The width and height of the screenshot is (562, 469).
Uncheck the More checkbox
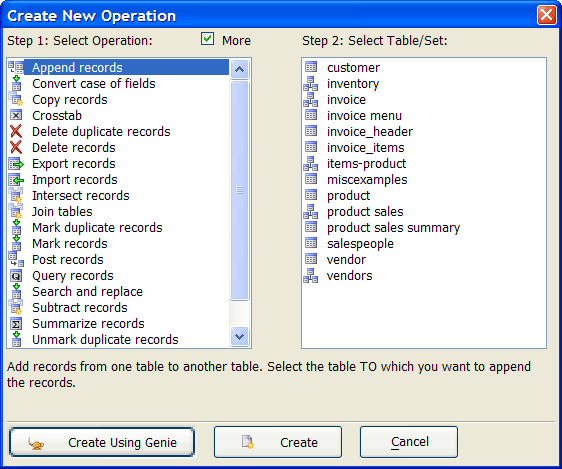click(208, 39)
